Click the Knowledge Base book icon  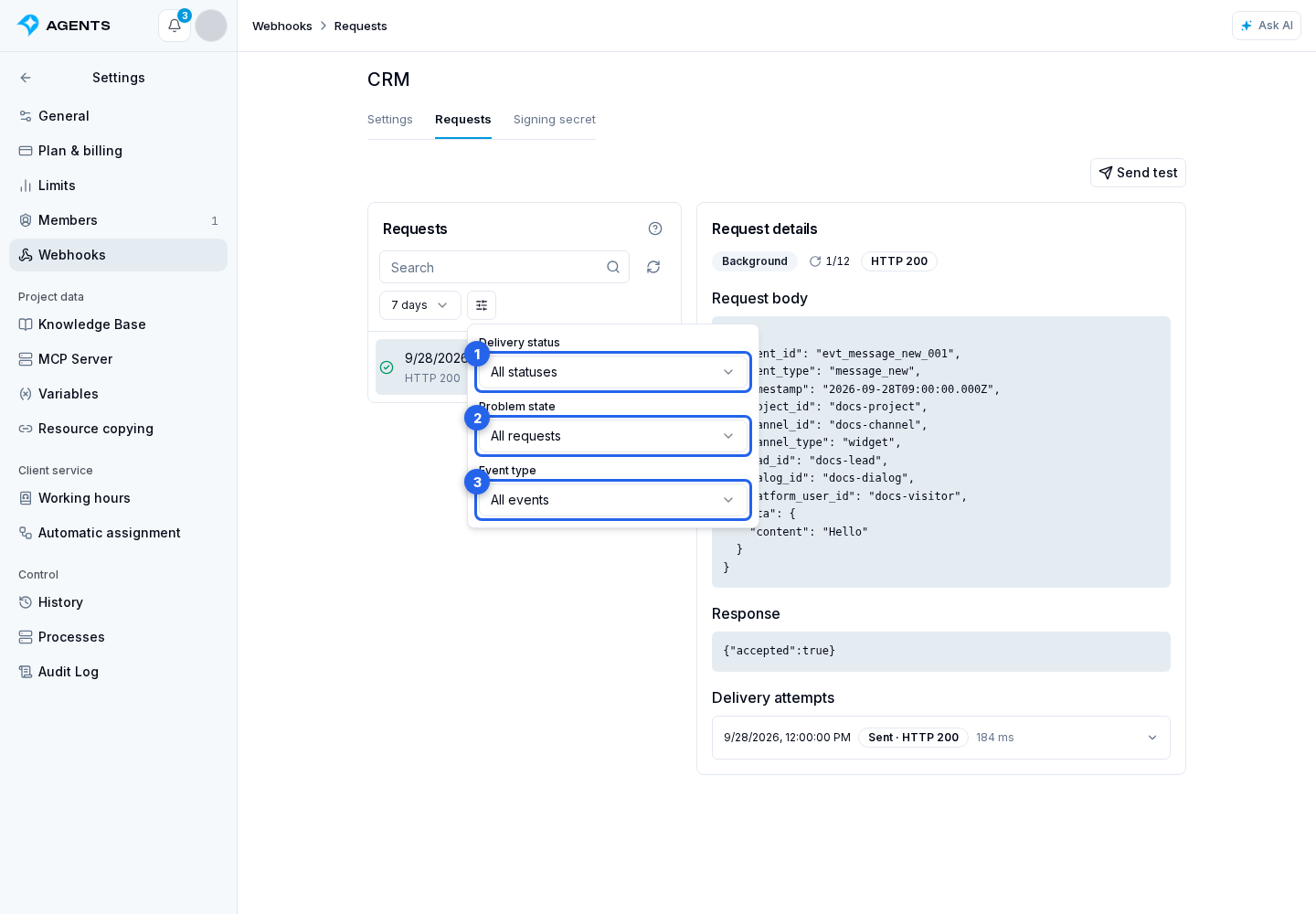coord(26,324)
